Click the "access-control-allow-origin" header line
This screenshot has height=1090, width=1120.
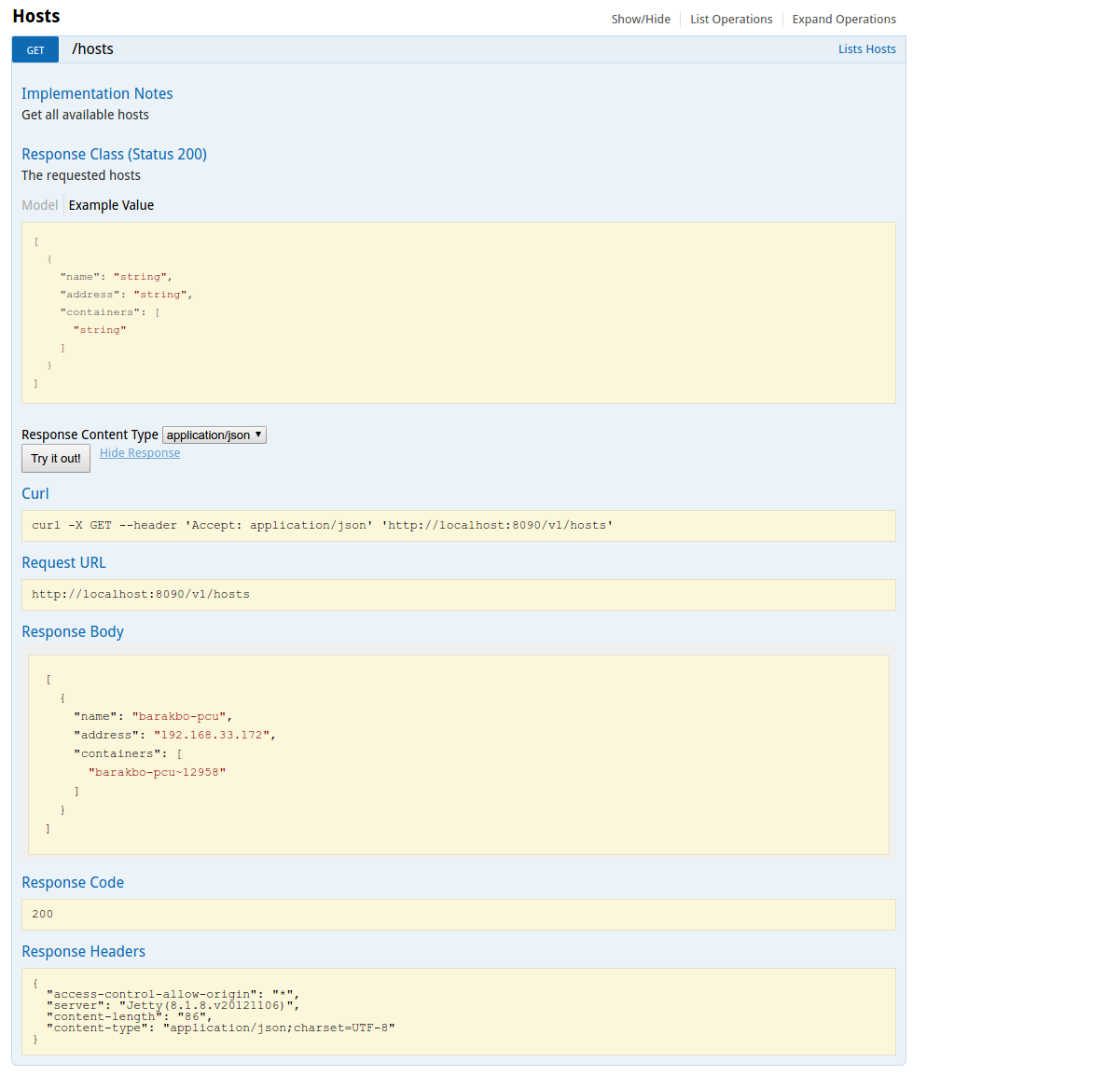(173, 995)
